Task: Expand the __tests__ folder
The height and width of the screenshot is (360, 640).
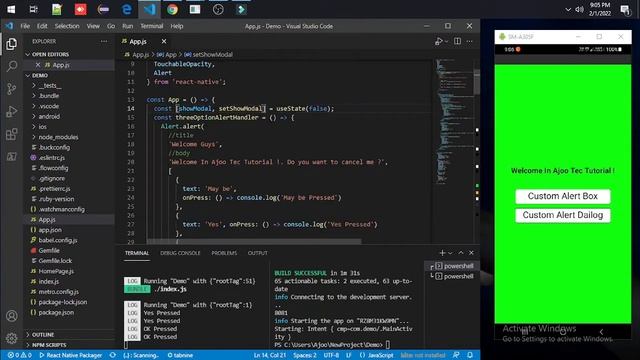Action: [50, 86]
